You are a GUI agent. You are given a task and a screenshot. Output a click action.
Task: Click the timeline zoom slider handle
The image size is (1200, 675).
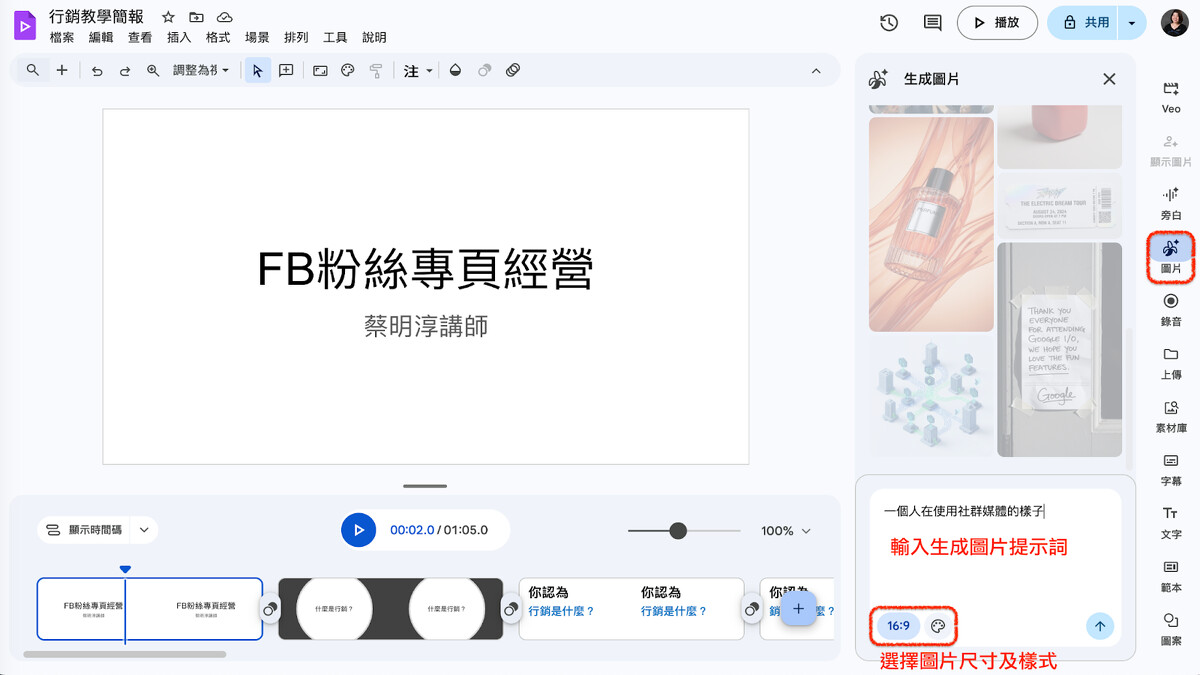[678, 531]
